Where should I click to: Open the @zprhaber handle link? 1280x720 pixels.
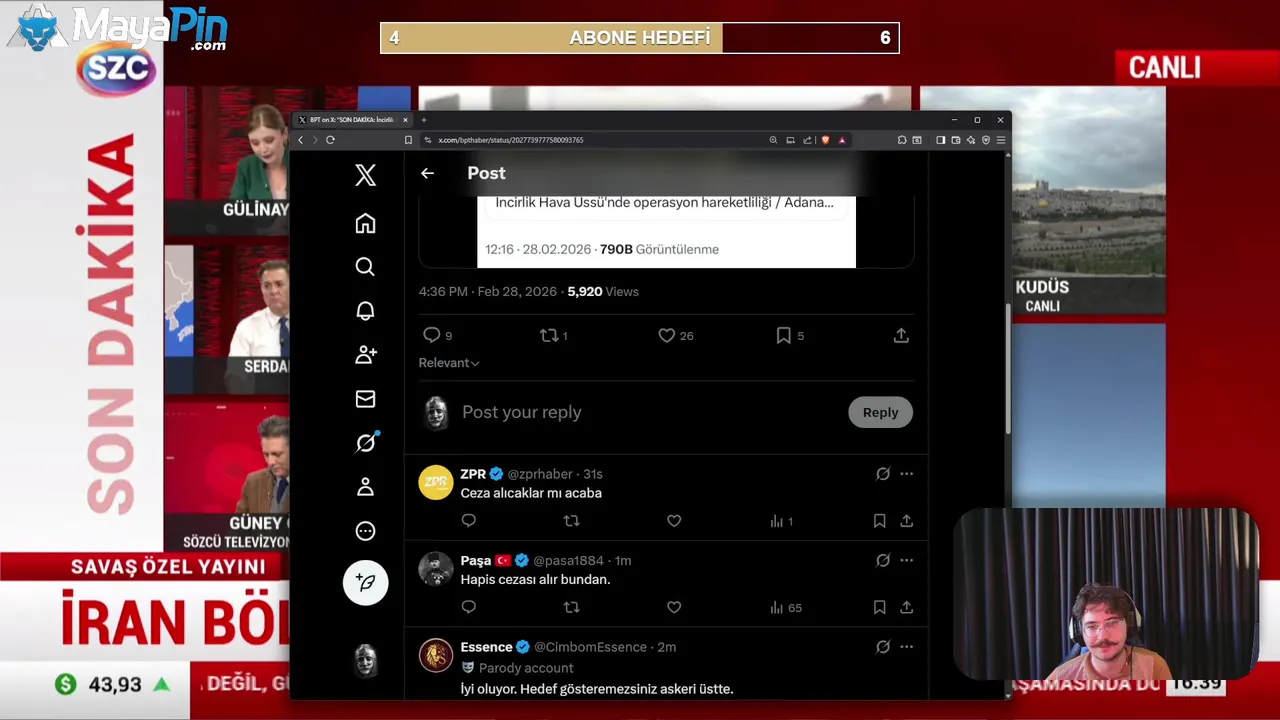(540, 474)
